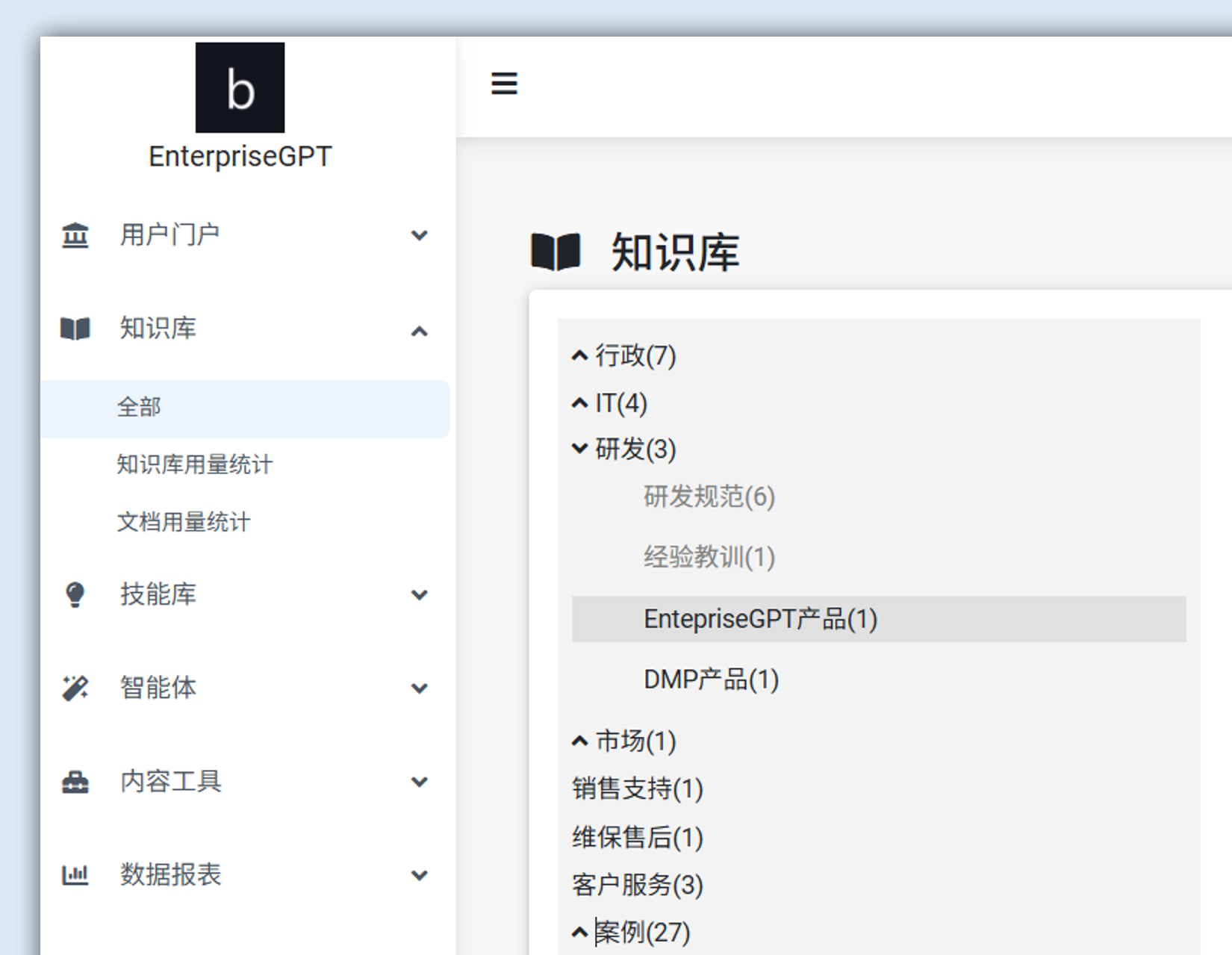
Task: Click the 知识库 book icon in sidebar
Action: click(75, 329)
